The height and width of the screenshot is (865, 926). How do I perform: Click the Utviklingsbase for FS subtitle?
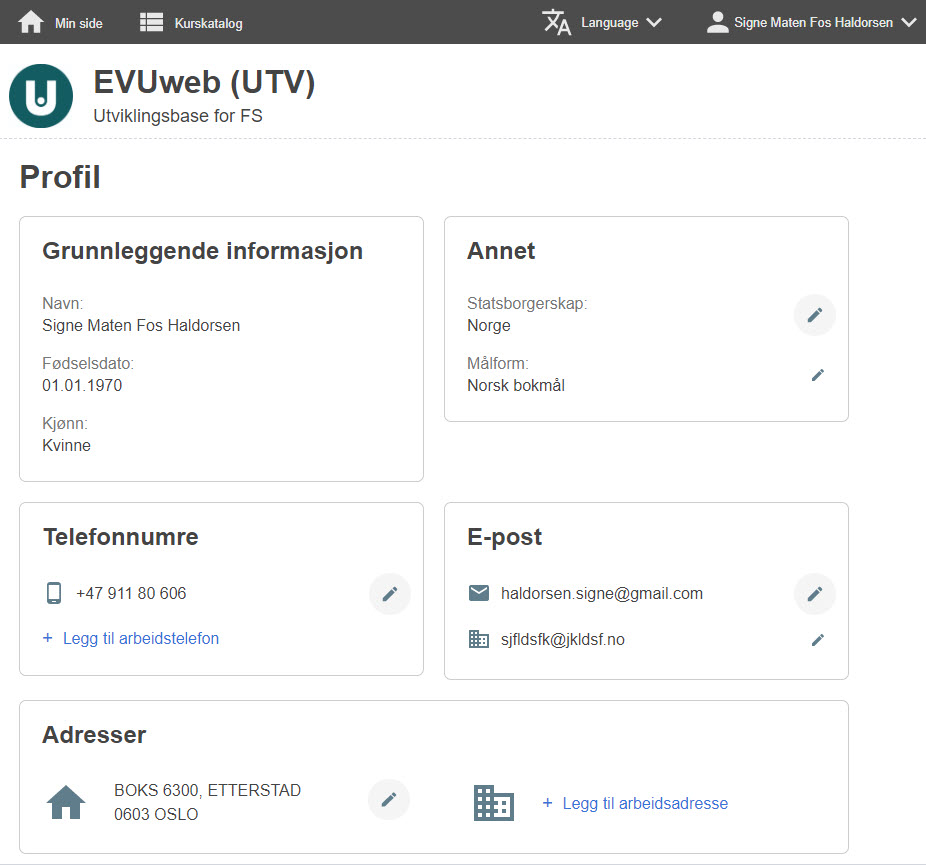click(178, 116)
